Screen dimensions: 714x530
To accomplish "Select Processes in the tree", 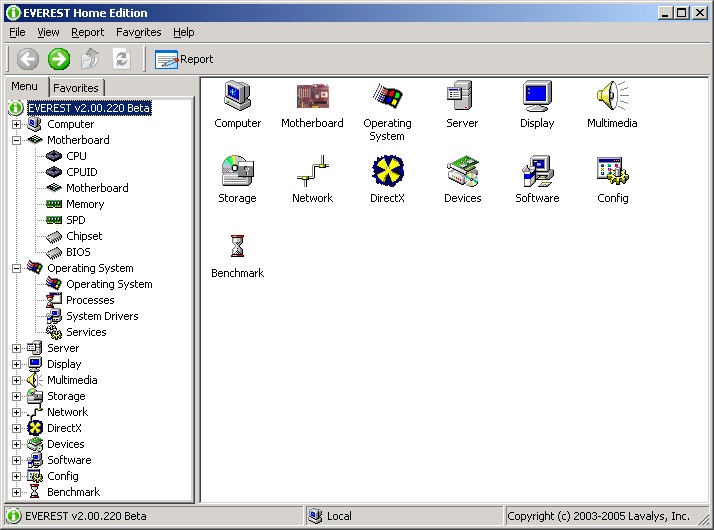I will [90, 300].
